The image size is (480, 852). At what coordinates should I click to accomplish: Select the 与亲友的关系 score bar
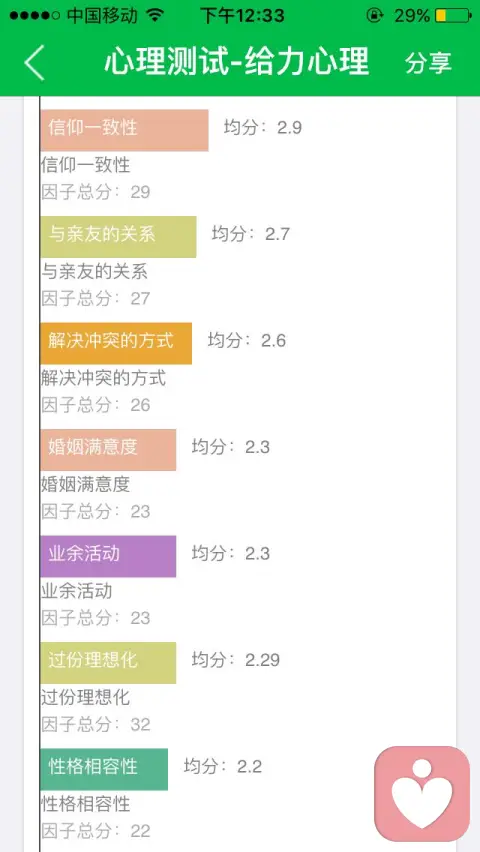(x=118, y=236)
